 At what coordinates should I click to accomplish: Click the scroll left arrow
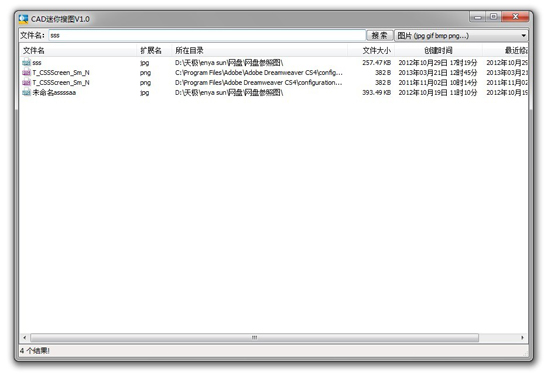[25, 337]
